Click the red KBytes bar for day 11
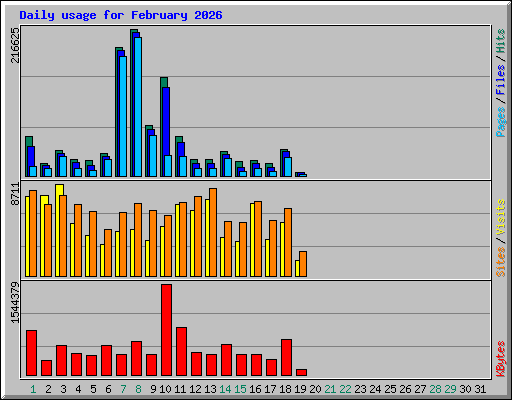 181,352
